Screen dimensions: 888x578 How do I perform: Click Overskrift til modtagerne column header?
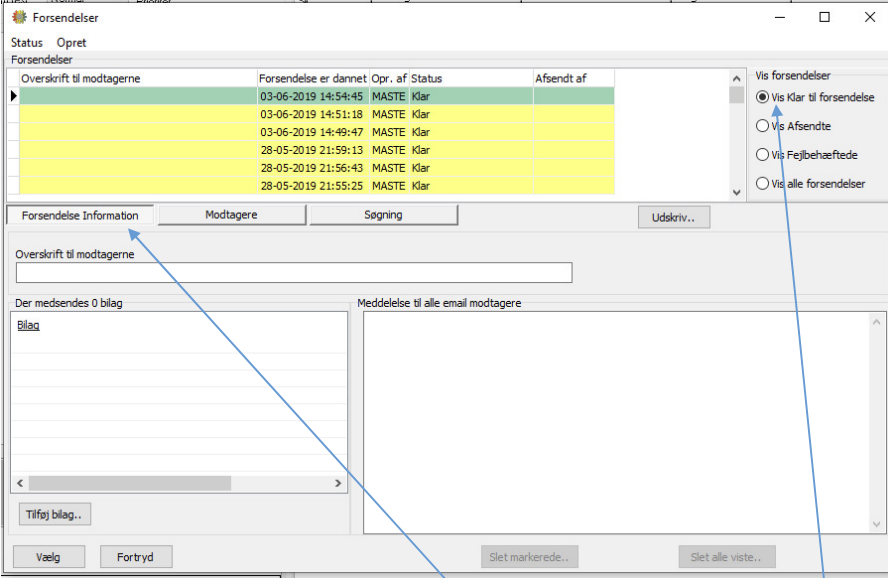coord(138,79)
